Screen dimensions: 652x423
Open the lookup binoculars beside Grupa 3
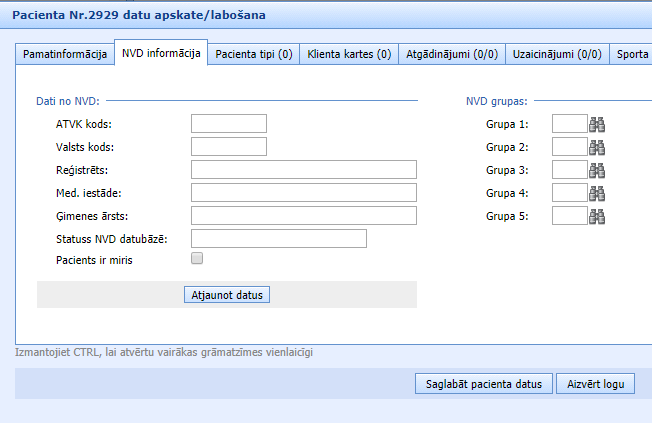pos(598,170)
